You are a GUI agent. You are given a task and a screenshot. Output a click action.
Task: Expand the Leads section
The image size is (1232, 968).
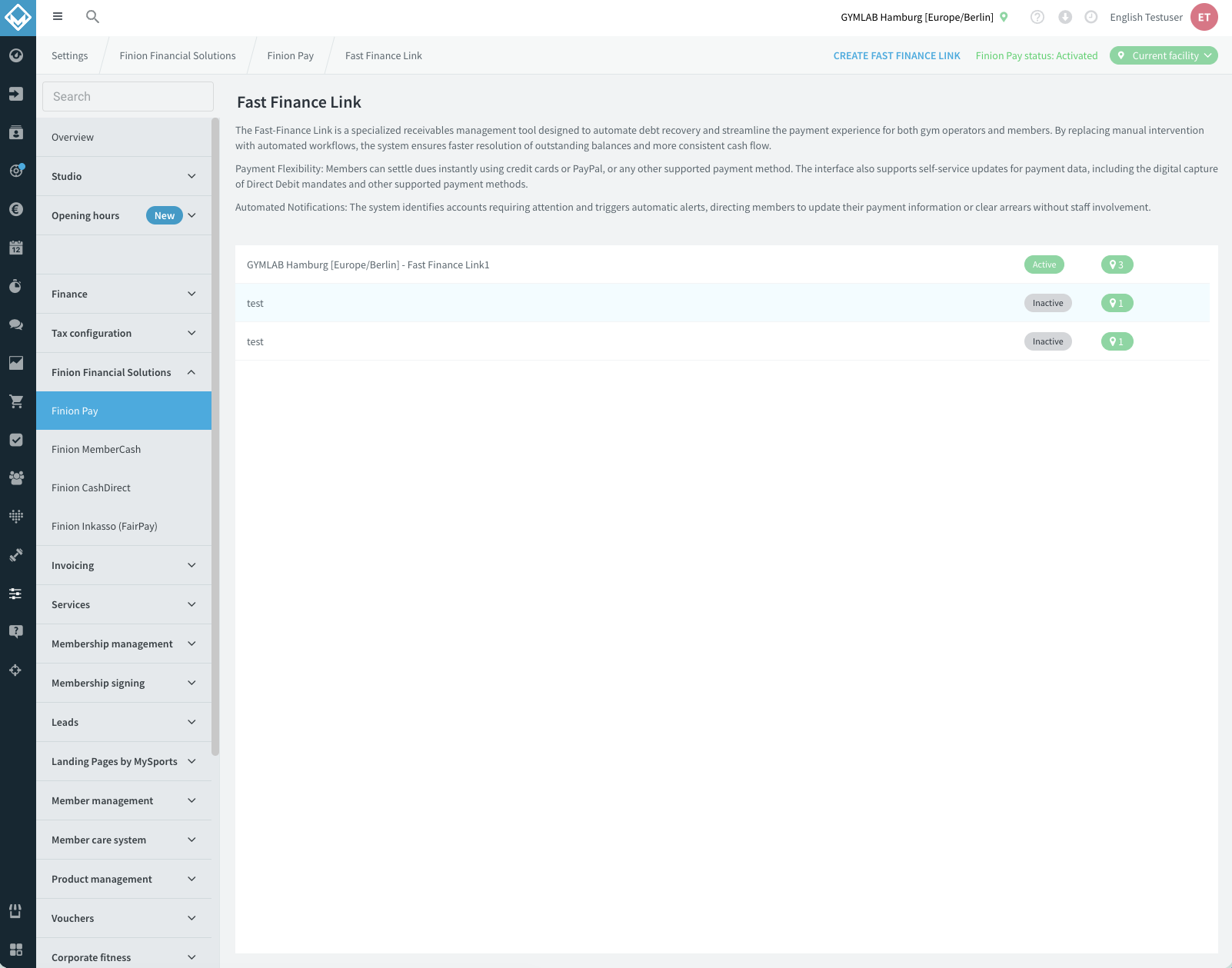pyautogui.click(x=124, y=722)
